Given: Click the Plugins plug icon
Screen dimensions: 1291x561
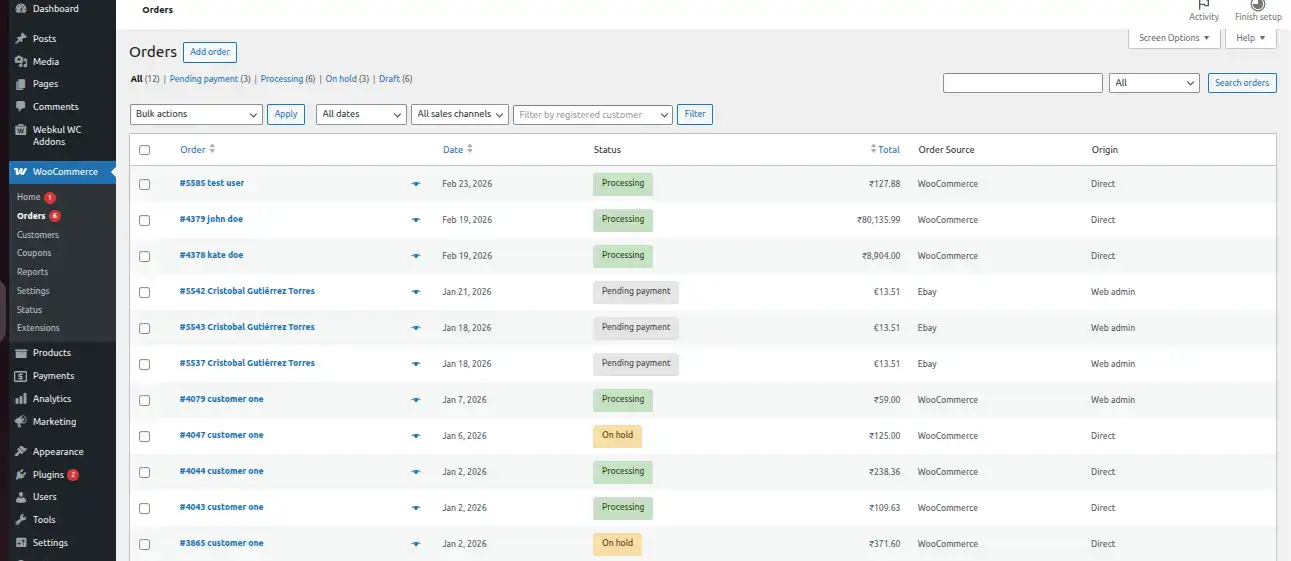Looking at the screenshot, I should [21, 475].
